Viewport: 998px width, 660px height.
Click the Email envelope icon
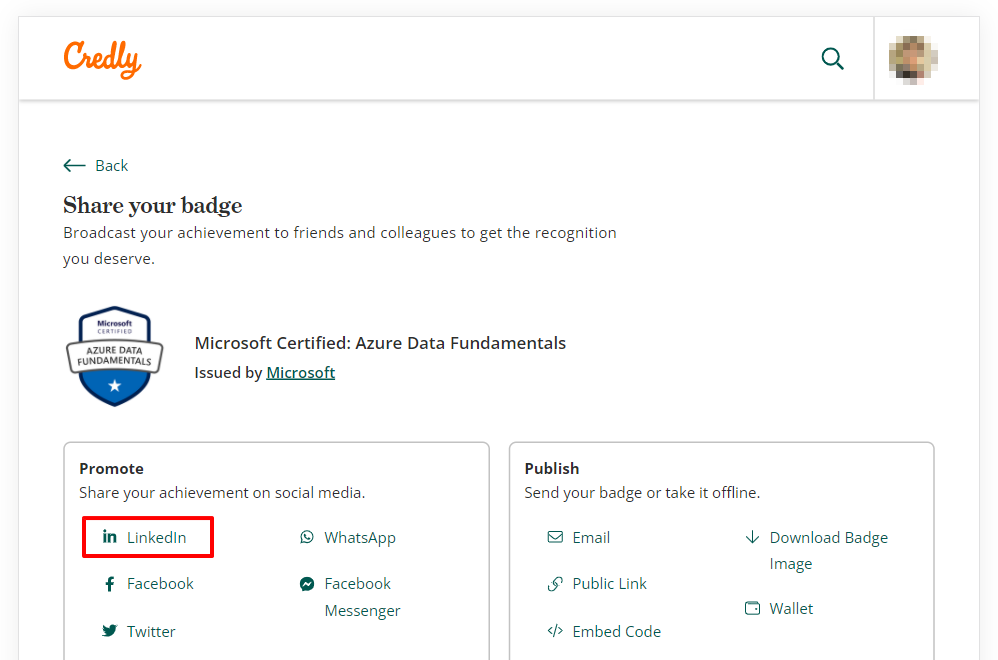(555, 537)
